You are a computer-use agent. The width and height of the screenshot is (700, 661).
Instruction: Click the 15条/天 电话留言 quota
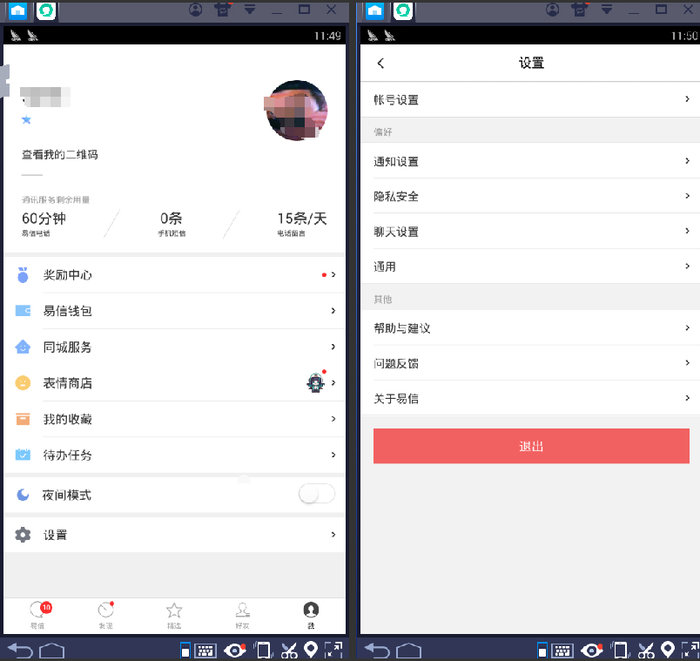(x=302, y=223)
